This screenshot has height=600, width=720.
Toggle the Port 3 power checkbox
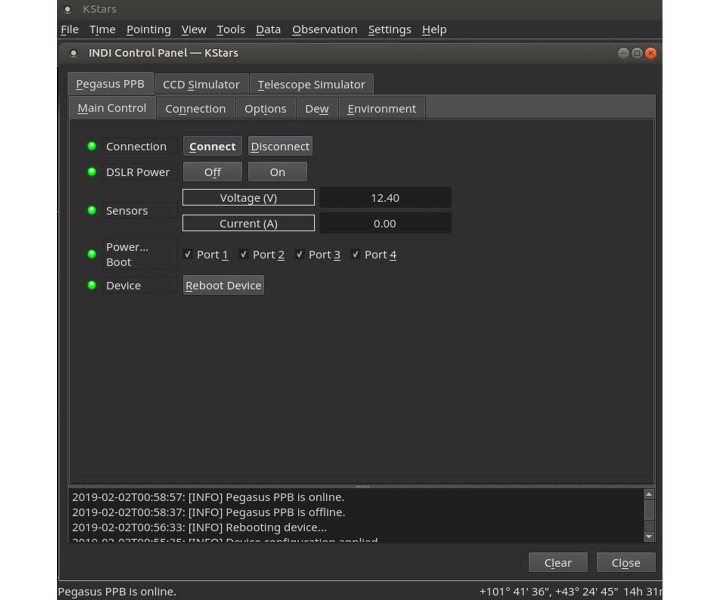[x=300, y=255]
